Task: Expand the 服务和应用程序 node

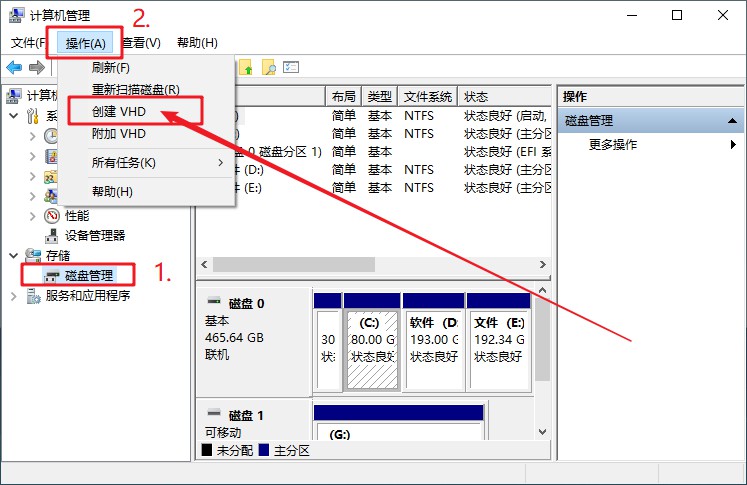Action: pyautogui.click(x=13, y=295)
